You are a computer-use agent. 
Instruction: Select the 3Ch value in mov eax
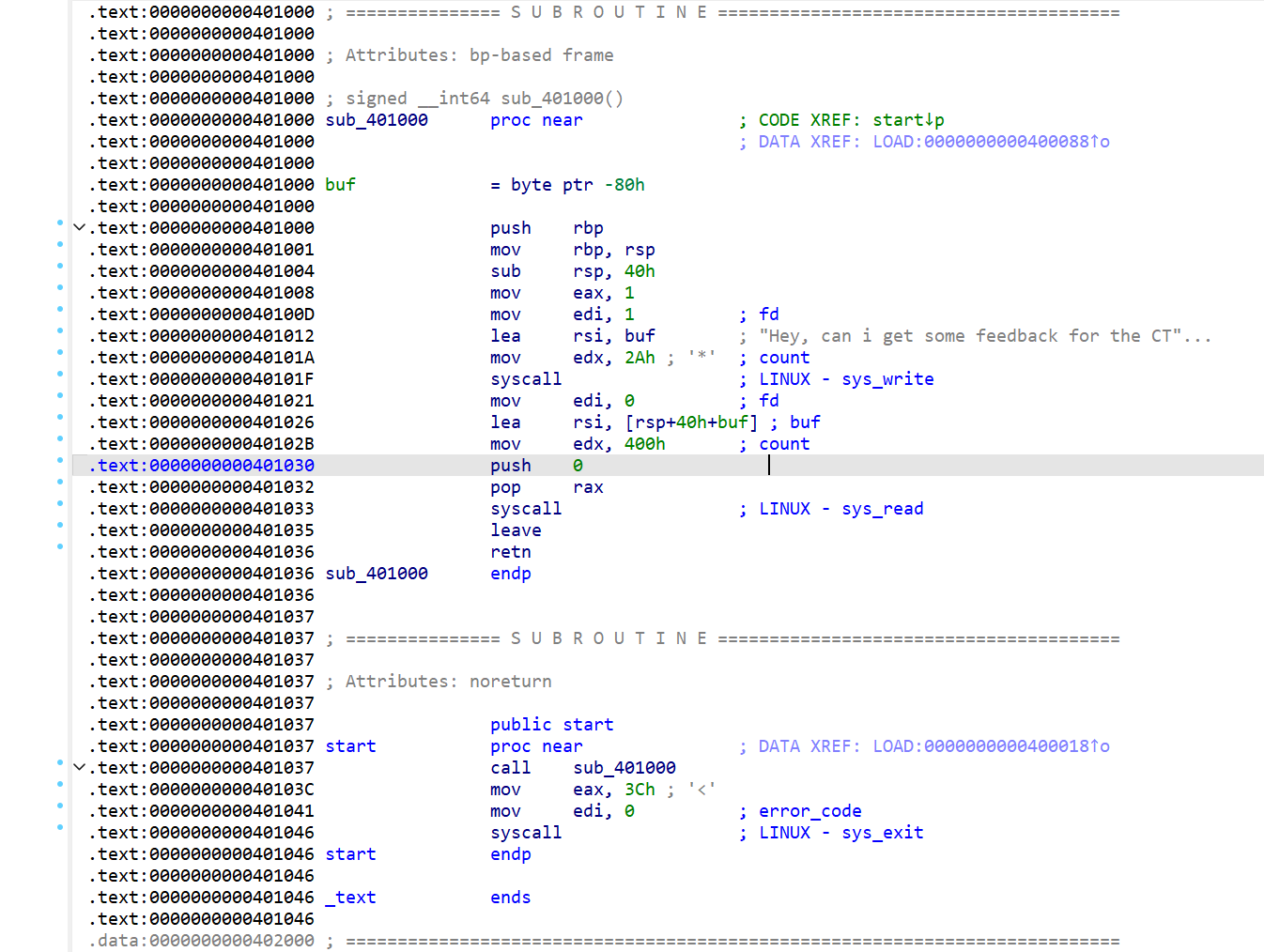[x=640, y=790]
